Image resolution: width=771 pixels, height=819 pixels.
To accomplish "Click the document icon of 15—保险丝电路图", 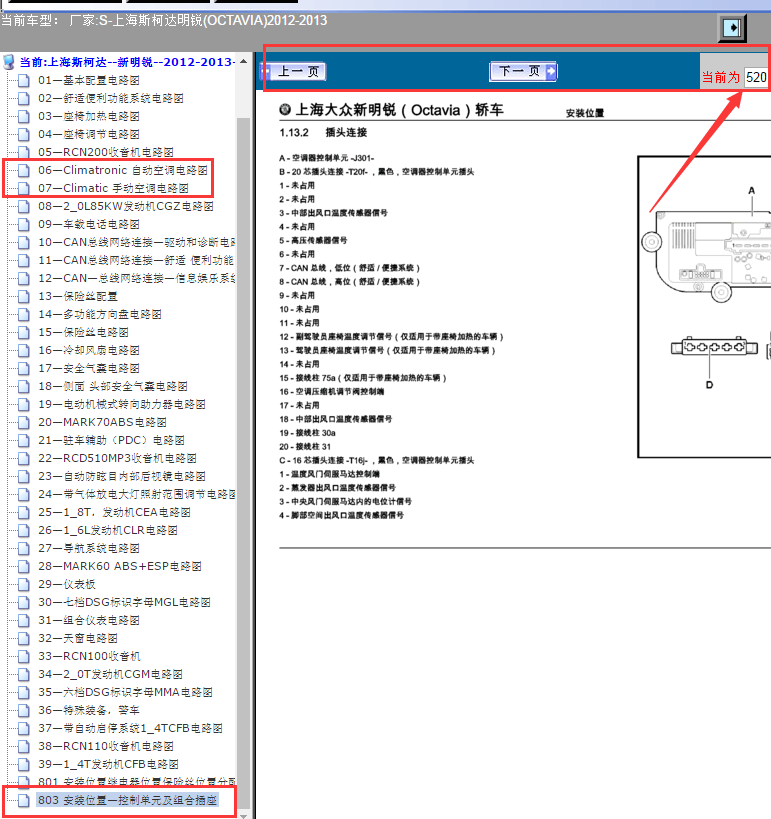I will 24,332.
